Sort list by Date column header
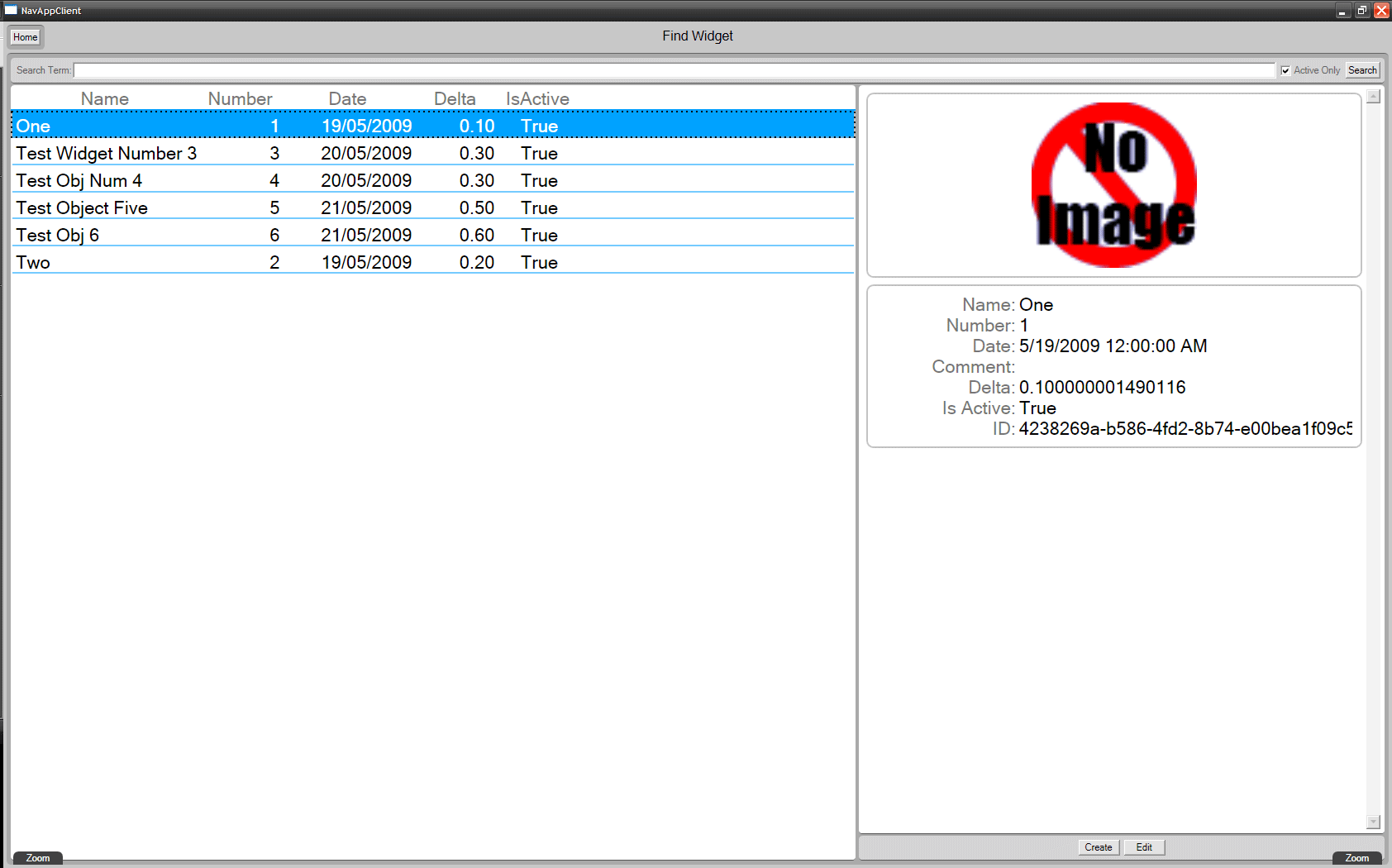1392x868 pixels. [347, 99]
